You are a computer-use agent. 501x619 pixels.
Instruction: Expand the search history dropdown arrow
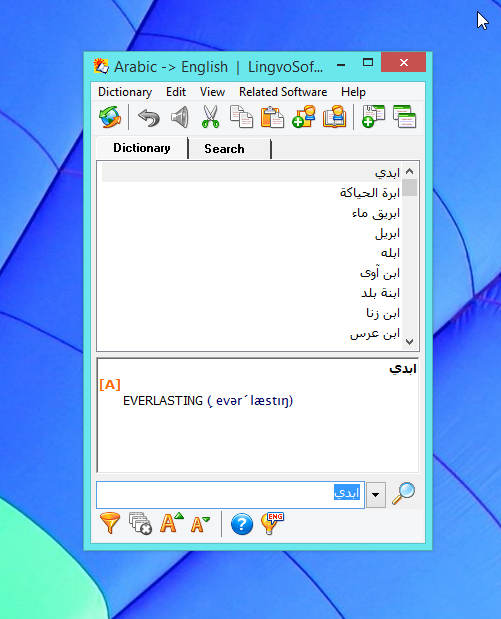click(375, 495)
